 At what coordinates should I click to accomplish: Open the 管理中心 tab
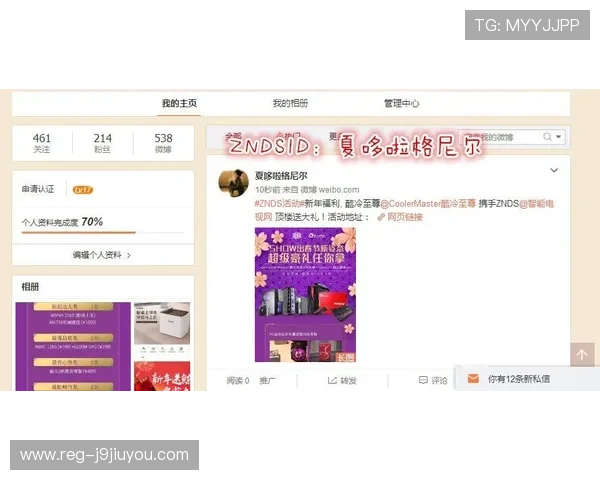tap(401, 103)
